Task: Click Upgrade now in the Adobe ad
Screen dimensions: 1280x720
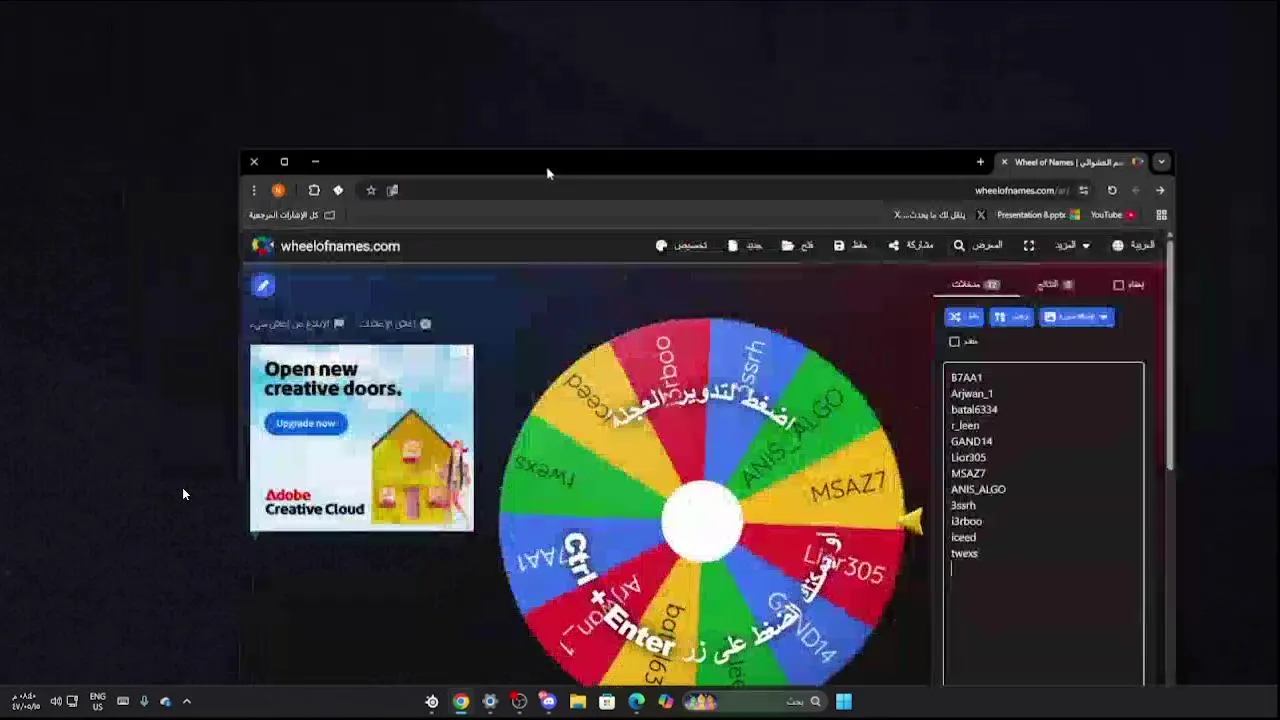Action: tap(306, 423)
